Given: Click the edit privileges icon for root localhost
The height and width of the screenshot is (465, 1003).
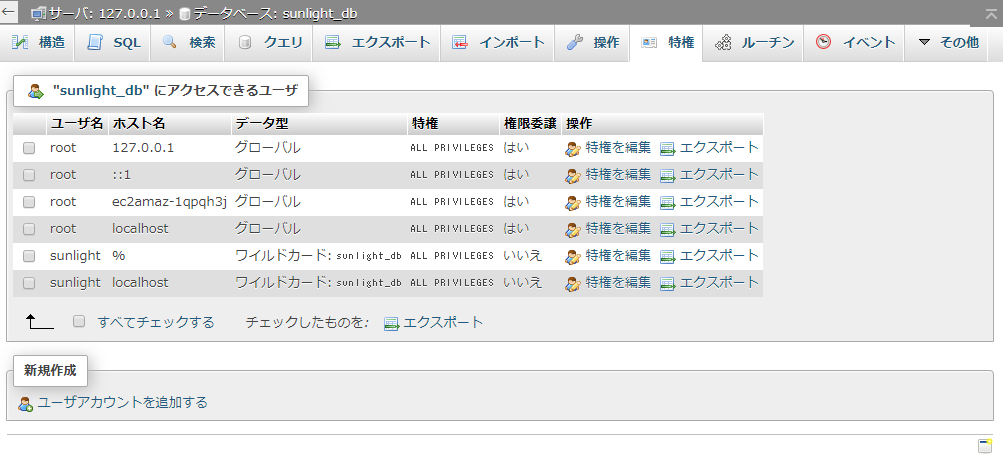Looking at the screenshot, I should 573,229.
